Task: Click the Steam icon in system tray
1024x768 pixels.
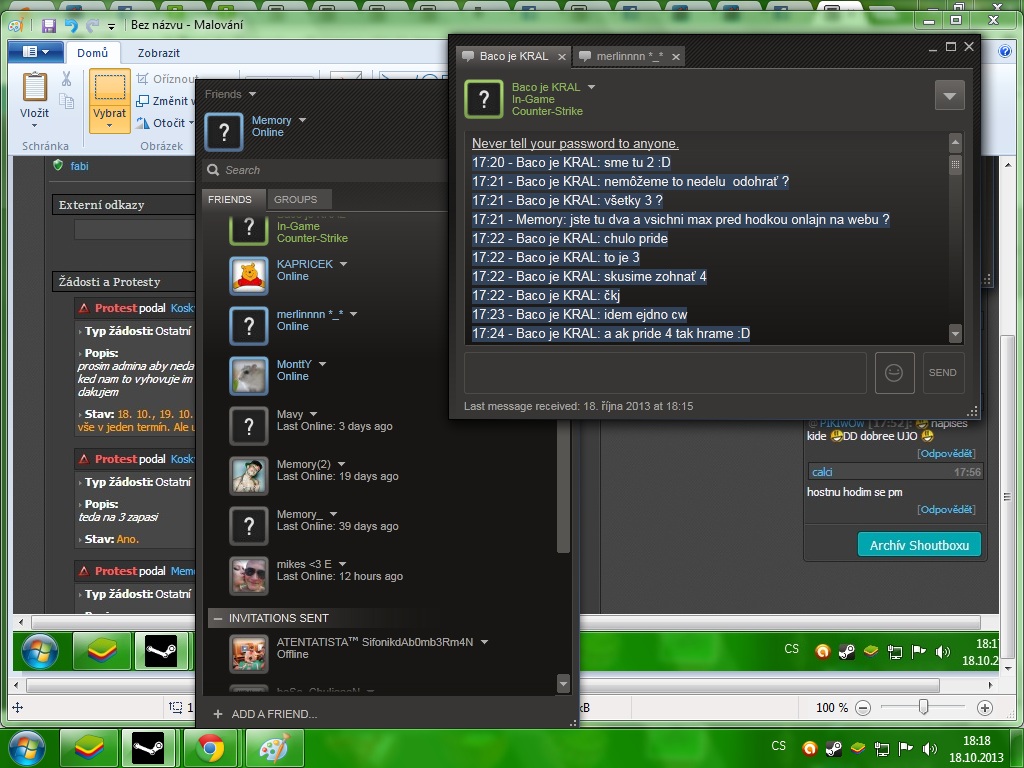Action: [834, 749]
